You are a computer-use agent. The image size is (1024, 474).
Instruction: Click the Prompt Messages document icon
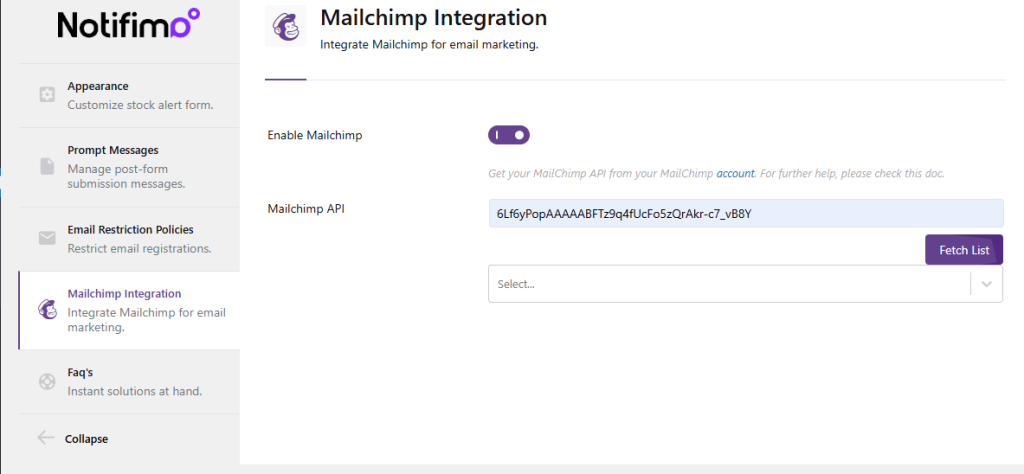47,166
